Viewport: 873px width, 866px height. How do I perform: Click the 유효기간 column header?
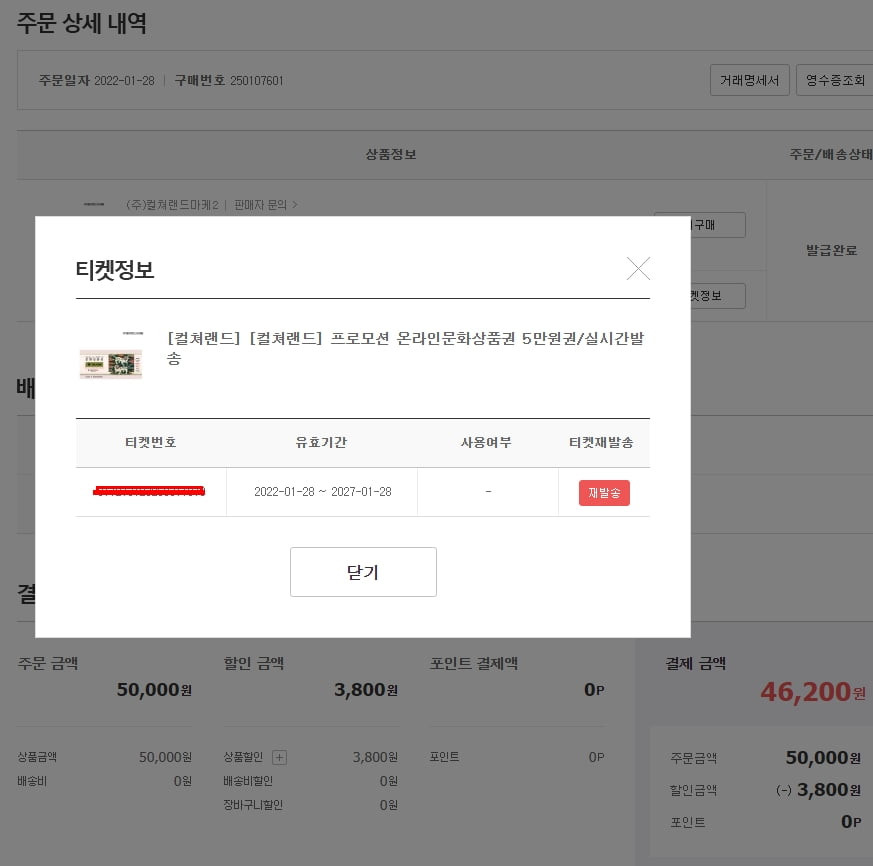[x=321, y=442]
